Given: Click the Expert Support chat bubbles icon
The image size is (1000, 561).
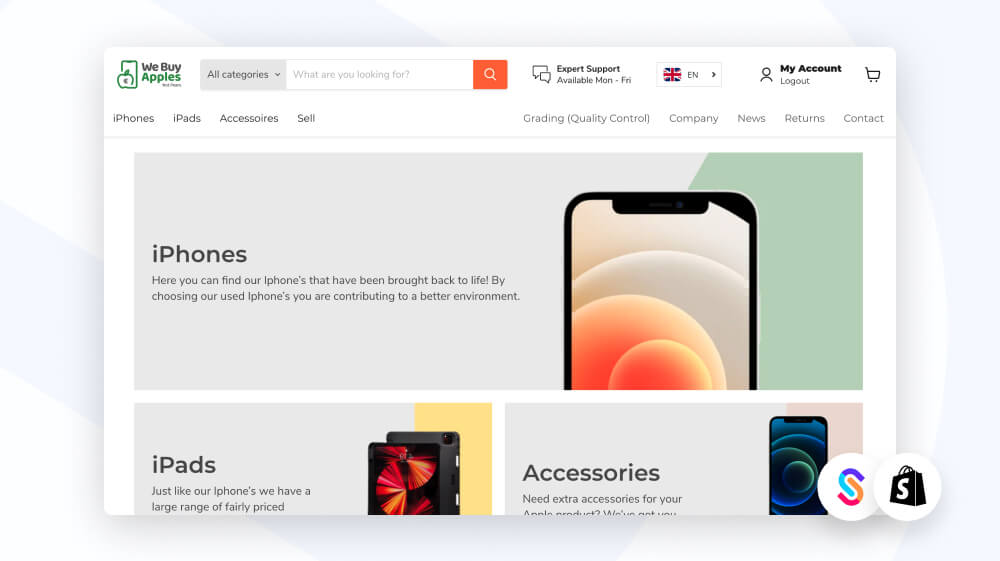Looking at the screenshot, I should [x=541, y=75].
